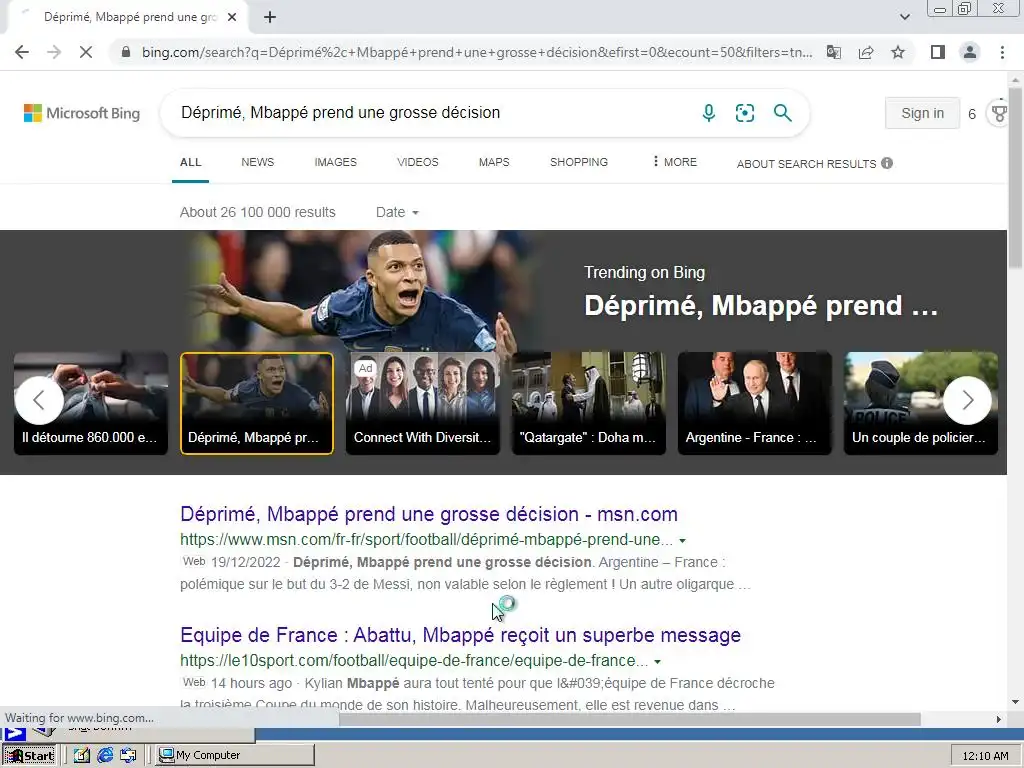
Task: Click the msn.com green URL
Action: tap(426, 540)
